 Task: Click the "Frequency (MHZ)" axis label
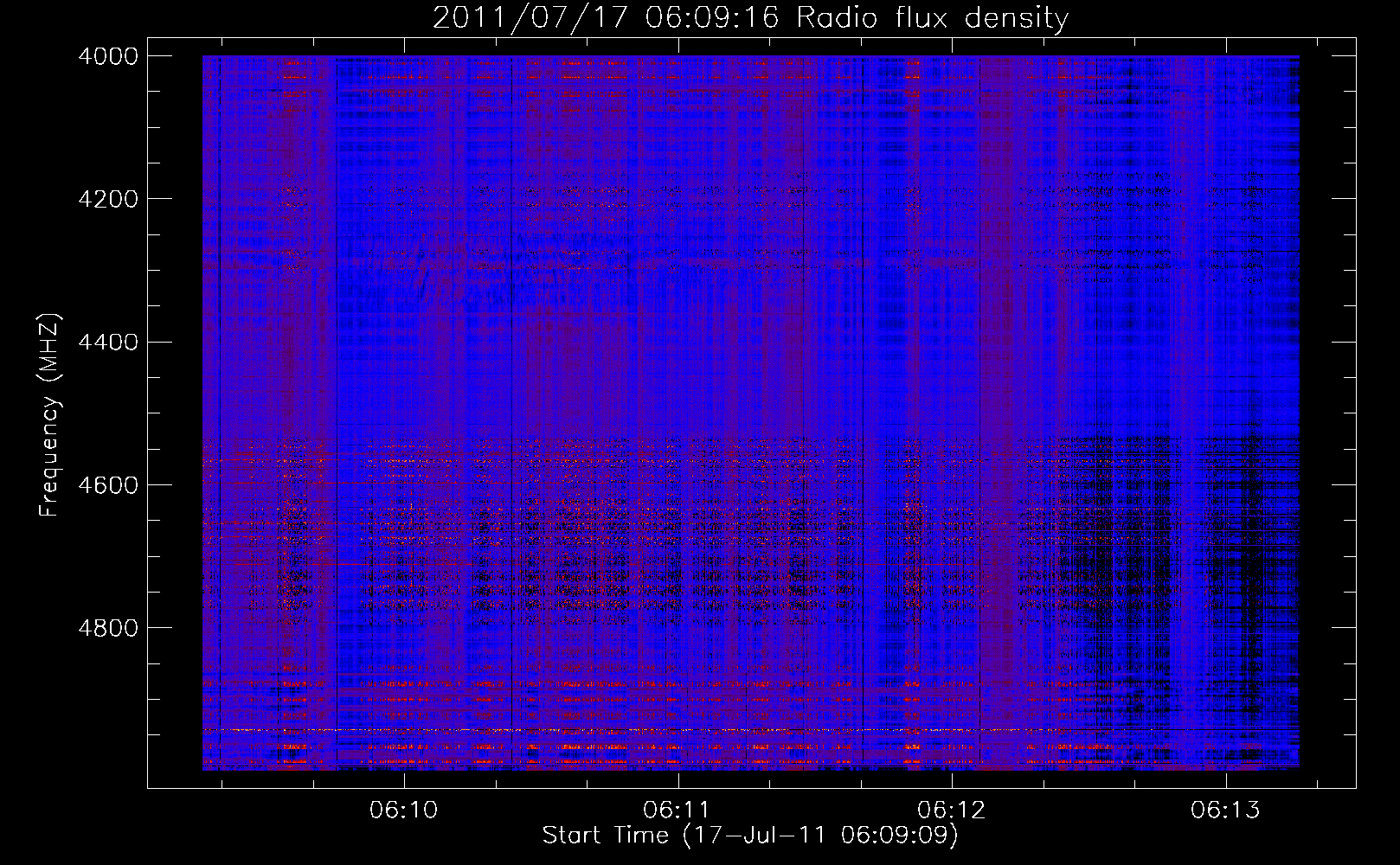click(50, 415)
